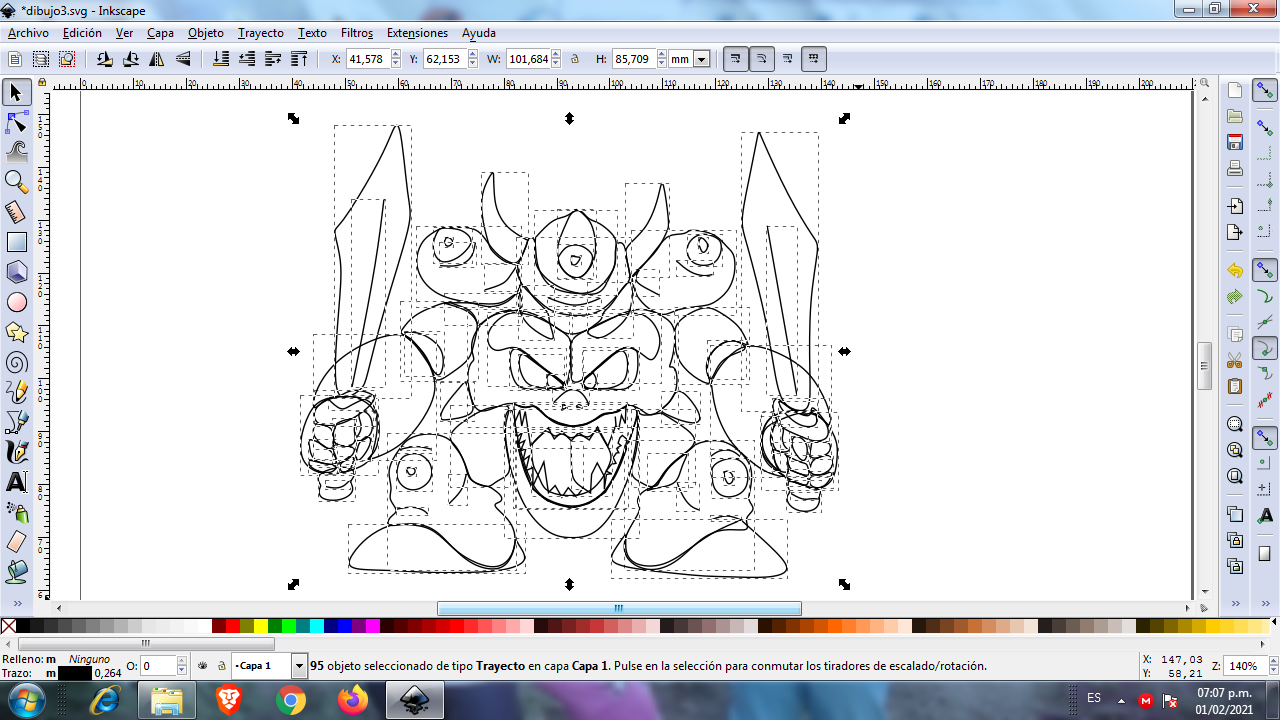Select the Zoom magnifier tool
This screenshot has height=720, width=1280.
16,182
